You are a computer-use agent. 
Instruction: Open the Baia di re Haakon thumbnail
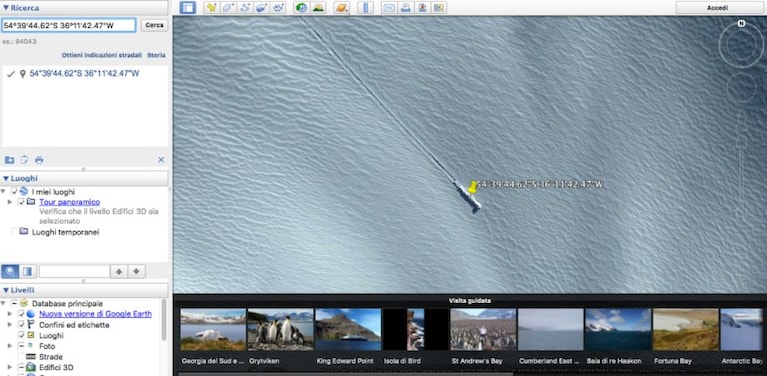coord(618,330)
